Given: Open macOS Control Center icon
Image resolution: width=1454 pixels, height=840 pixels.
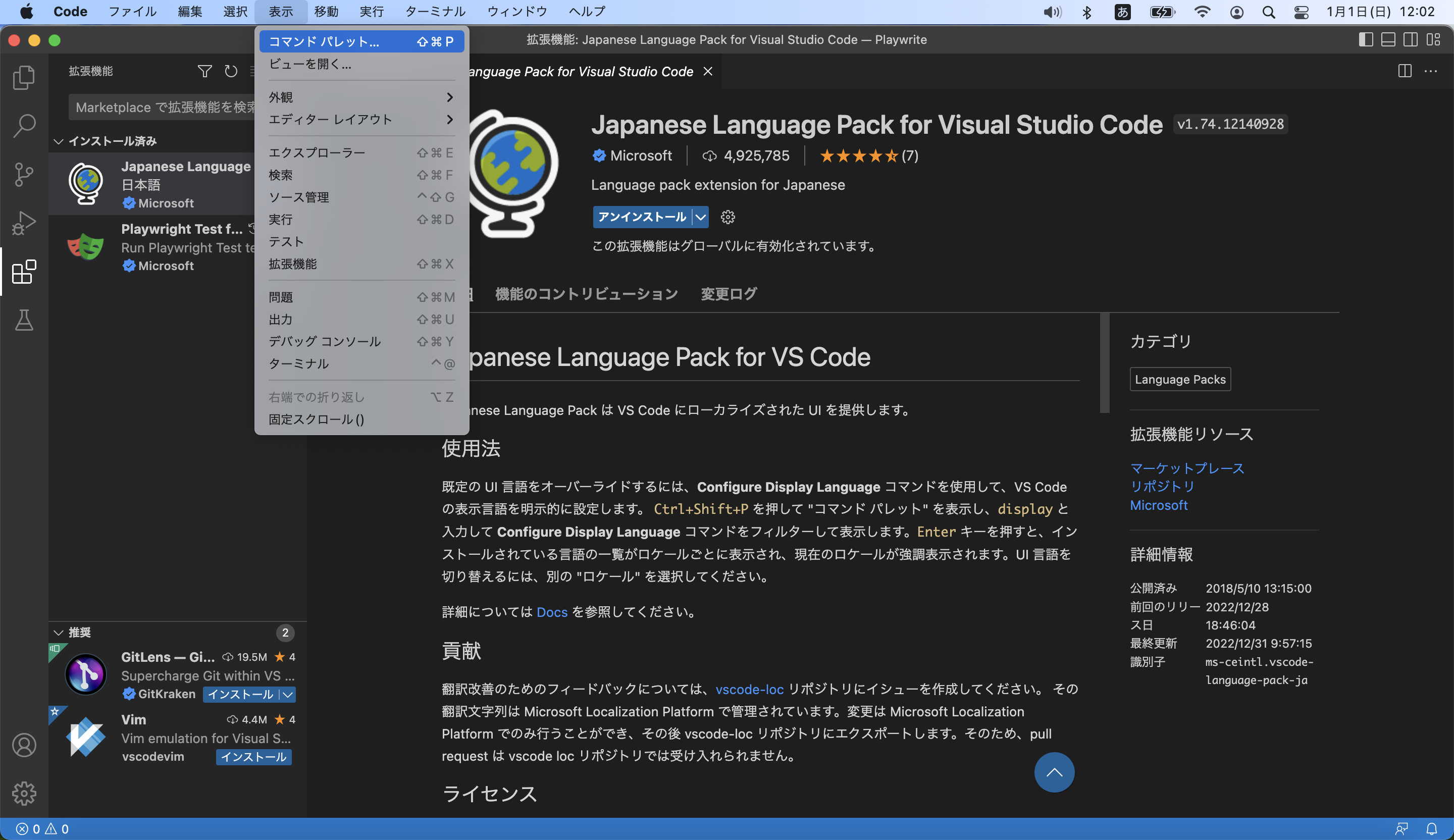Looking at the screenshot, I should pyautogui.click(x=1301, y=12).
